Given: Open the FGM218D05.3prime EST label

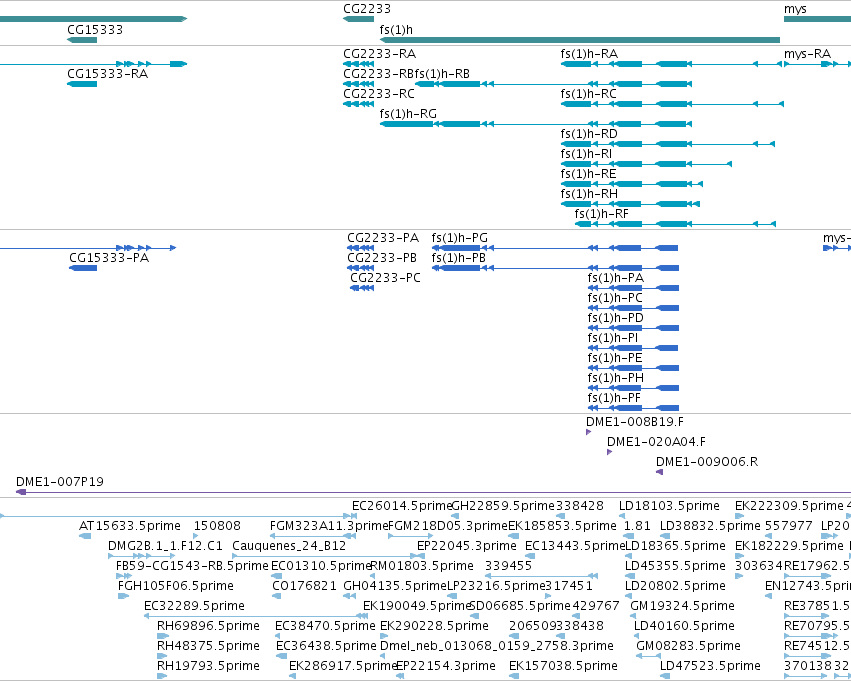Looking at the screenshot, I should [x=448, y=526].
